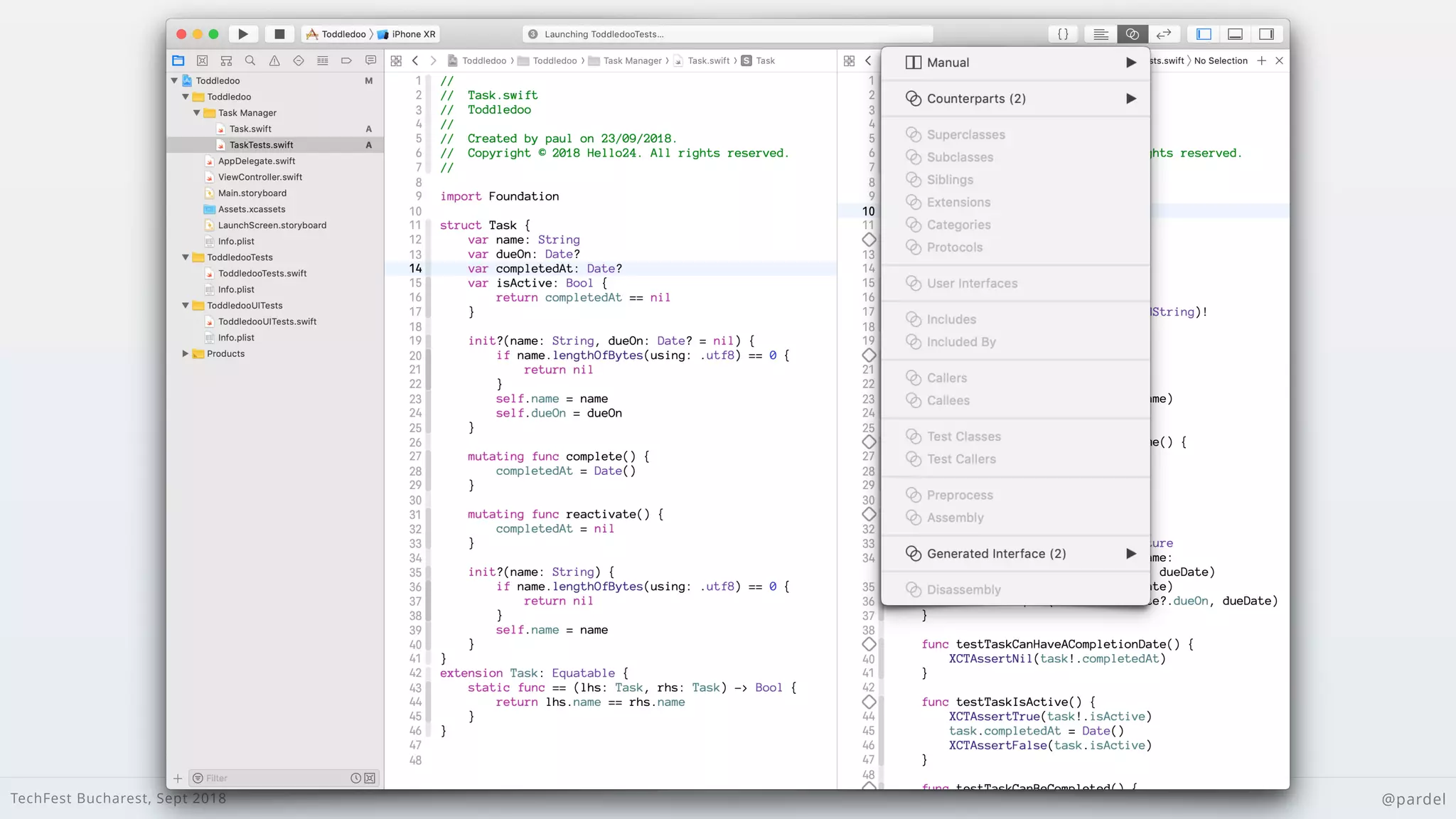
Task: Open the Find navigator (magnifier icon)
Action: click(x=250, y=61)
